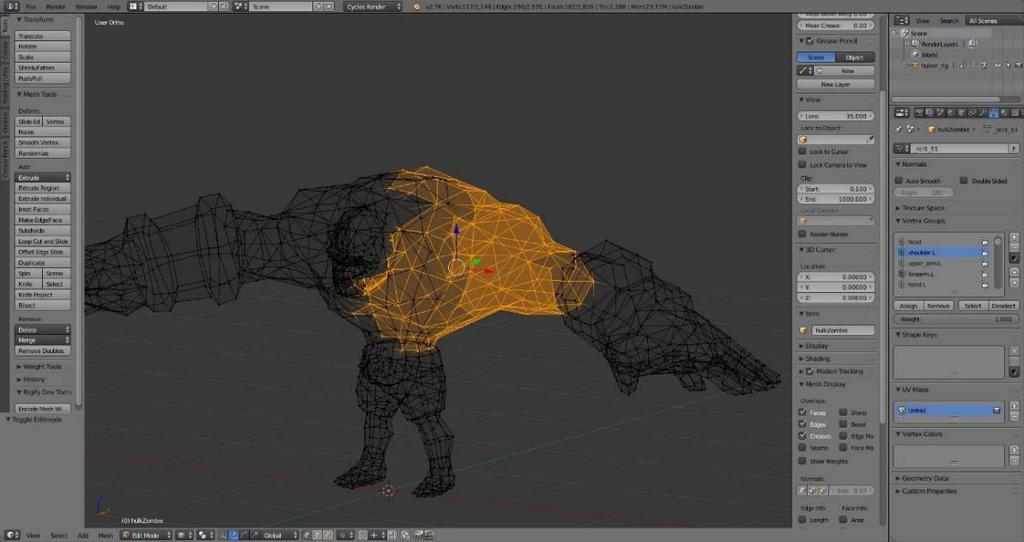Viewport: 1024px width, 542px height.
Task: Open the Scene properties tab icon
Action: (940, 113)
